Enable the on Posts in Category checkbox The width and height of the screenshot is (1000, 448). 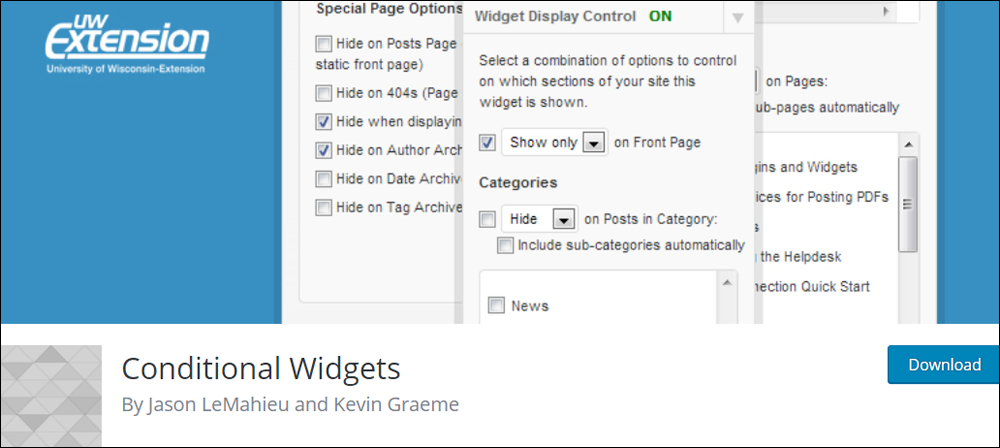(487, 220)
